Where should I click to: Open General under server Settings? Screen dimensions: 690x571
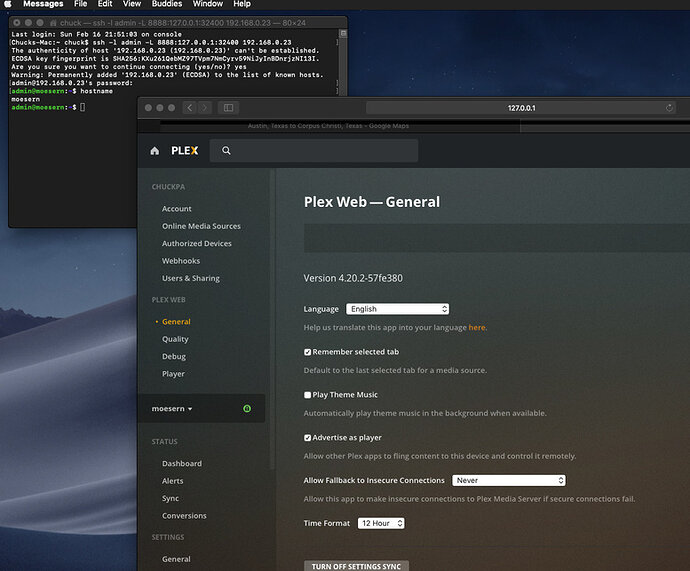176,559
